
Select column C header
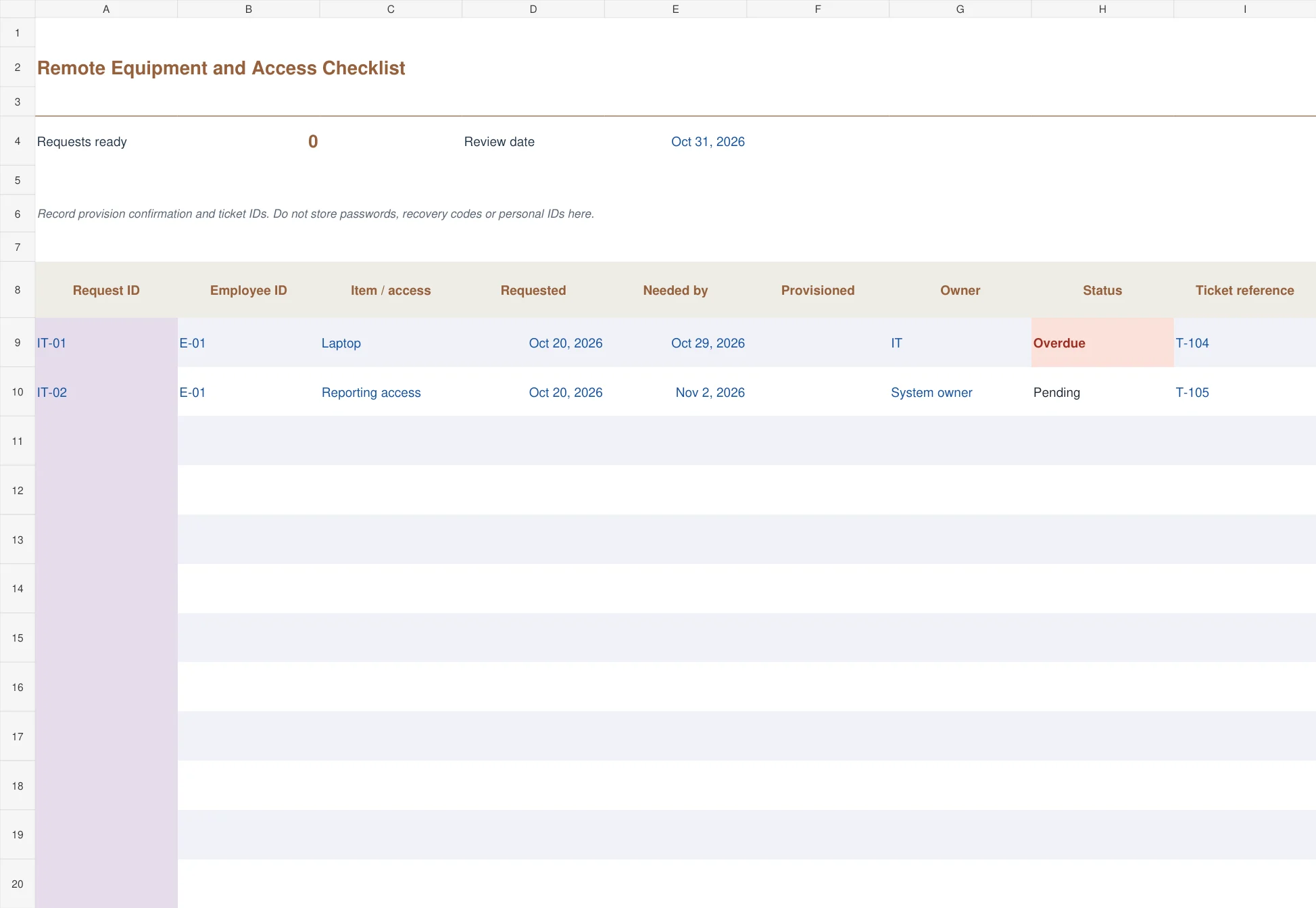391,9
